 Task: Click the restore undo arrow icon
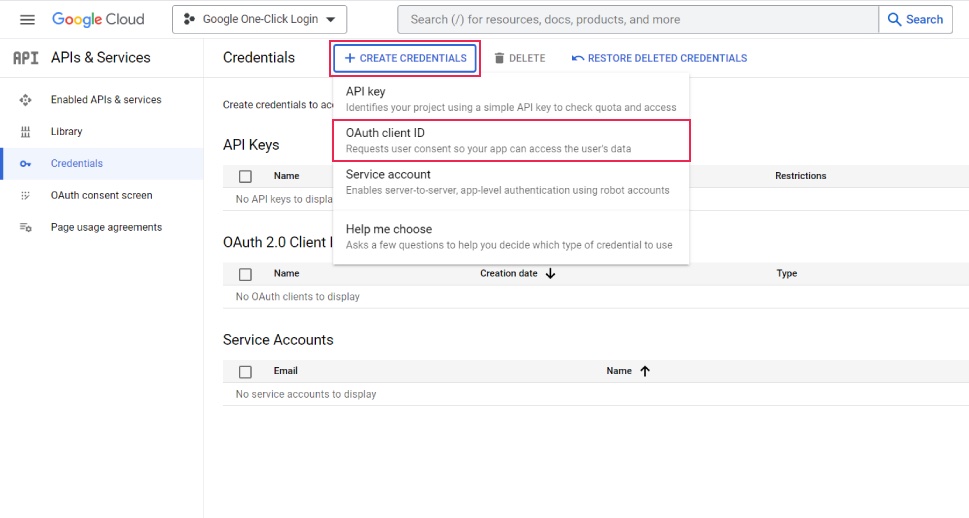click(578, 58)
